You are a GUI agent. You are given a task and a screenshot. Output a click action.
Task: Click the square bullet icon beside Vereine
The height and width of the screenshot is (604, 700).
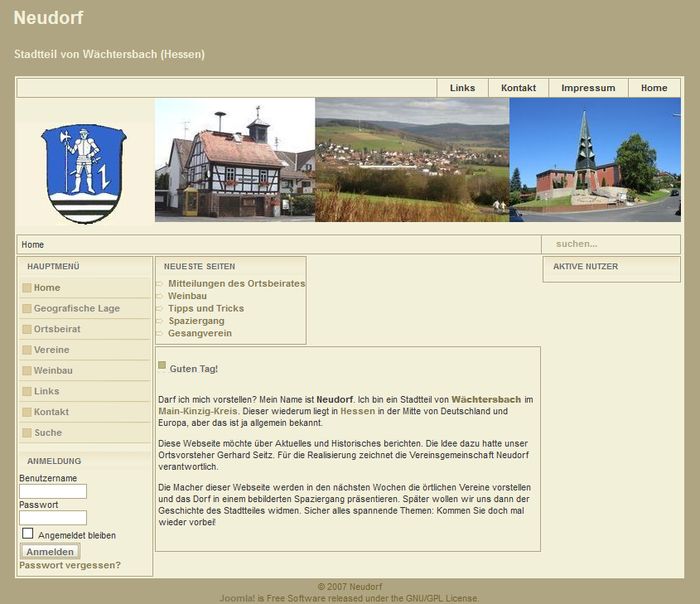[x=27, y=350]
